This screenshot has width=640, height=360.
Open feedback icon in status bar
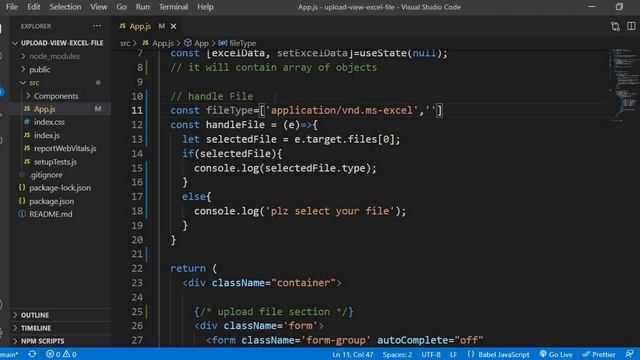point(629,354)
